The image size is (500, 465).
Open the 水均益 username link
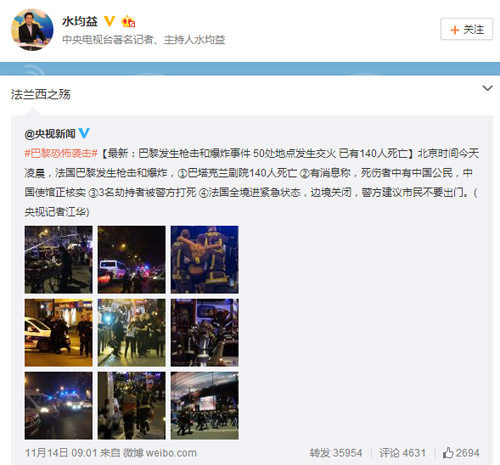[x=80, y=21]
